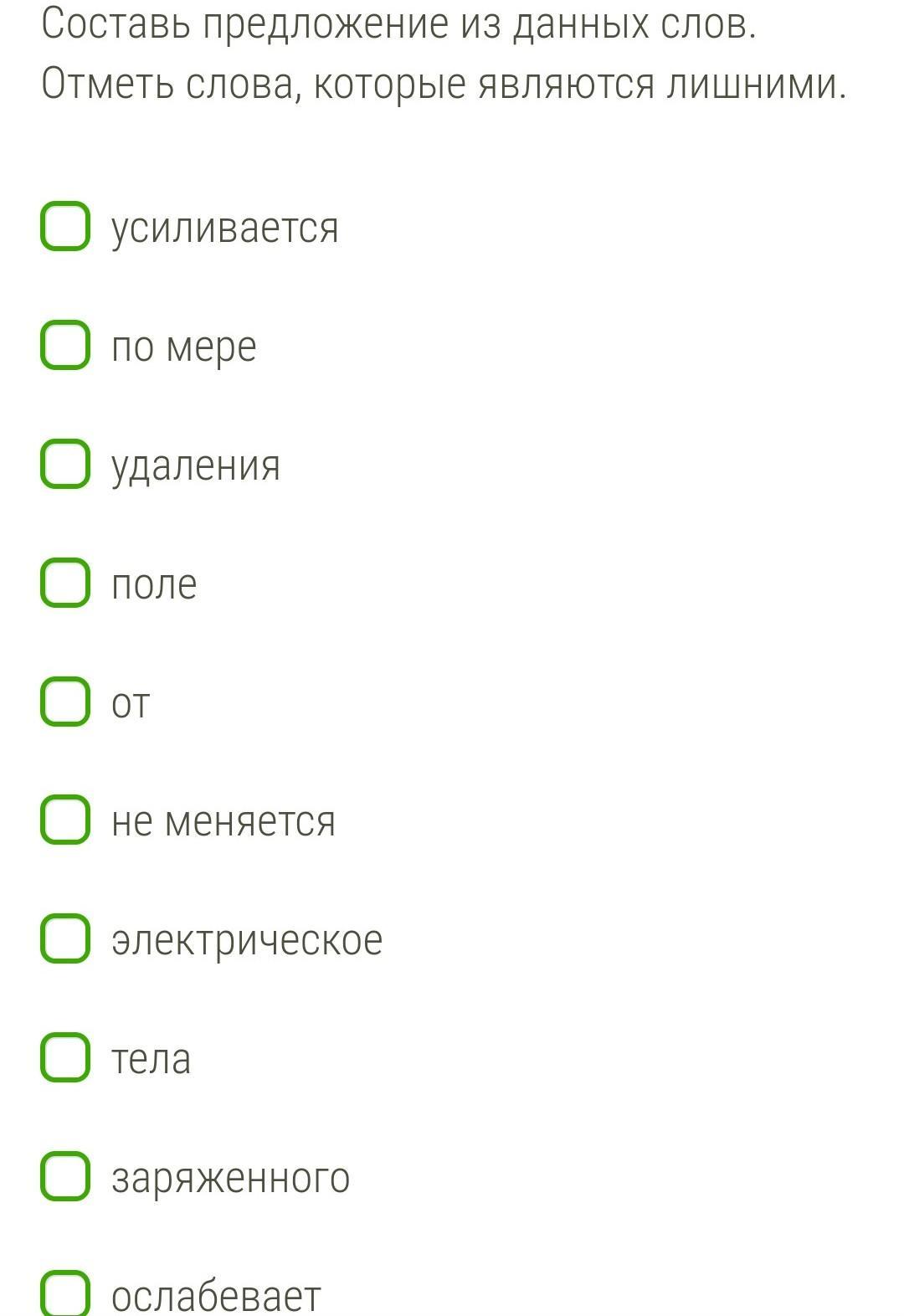Screen dimensions: 904x1316
Task: Toggle the от checkbox
Action: (x=65, y=702)
